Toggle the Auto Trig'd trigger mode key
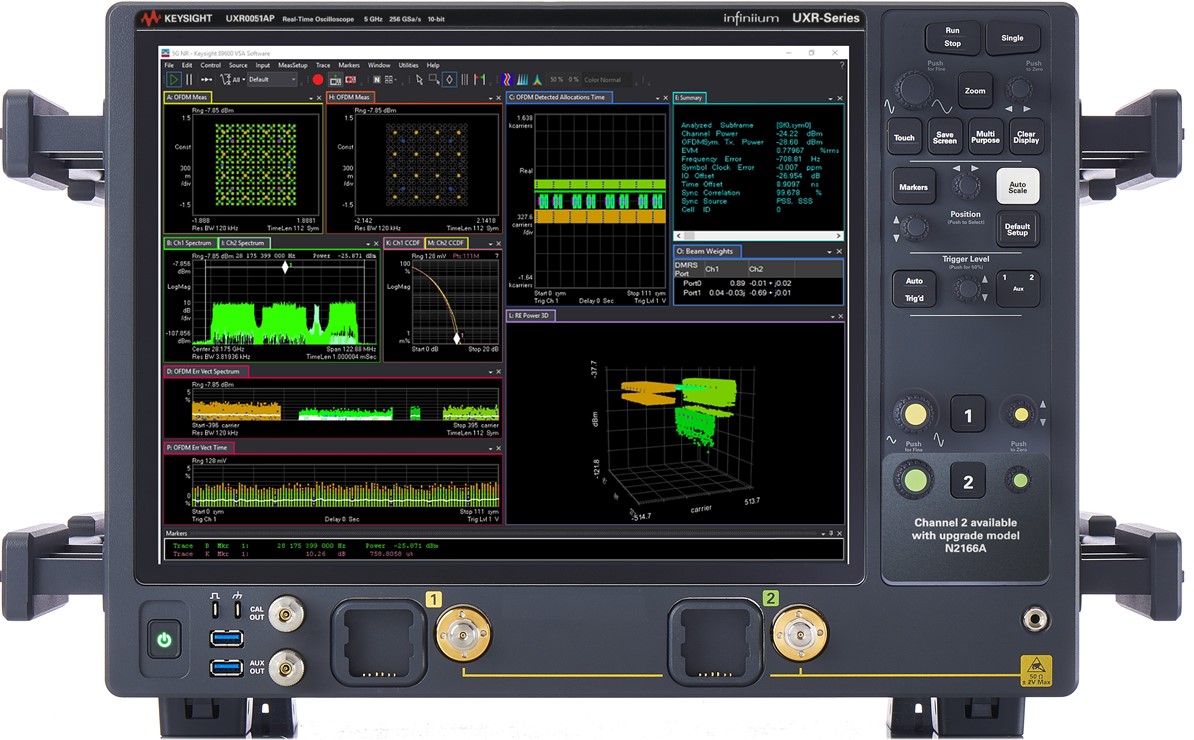The image size is (1194, 740). (913, 289)
